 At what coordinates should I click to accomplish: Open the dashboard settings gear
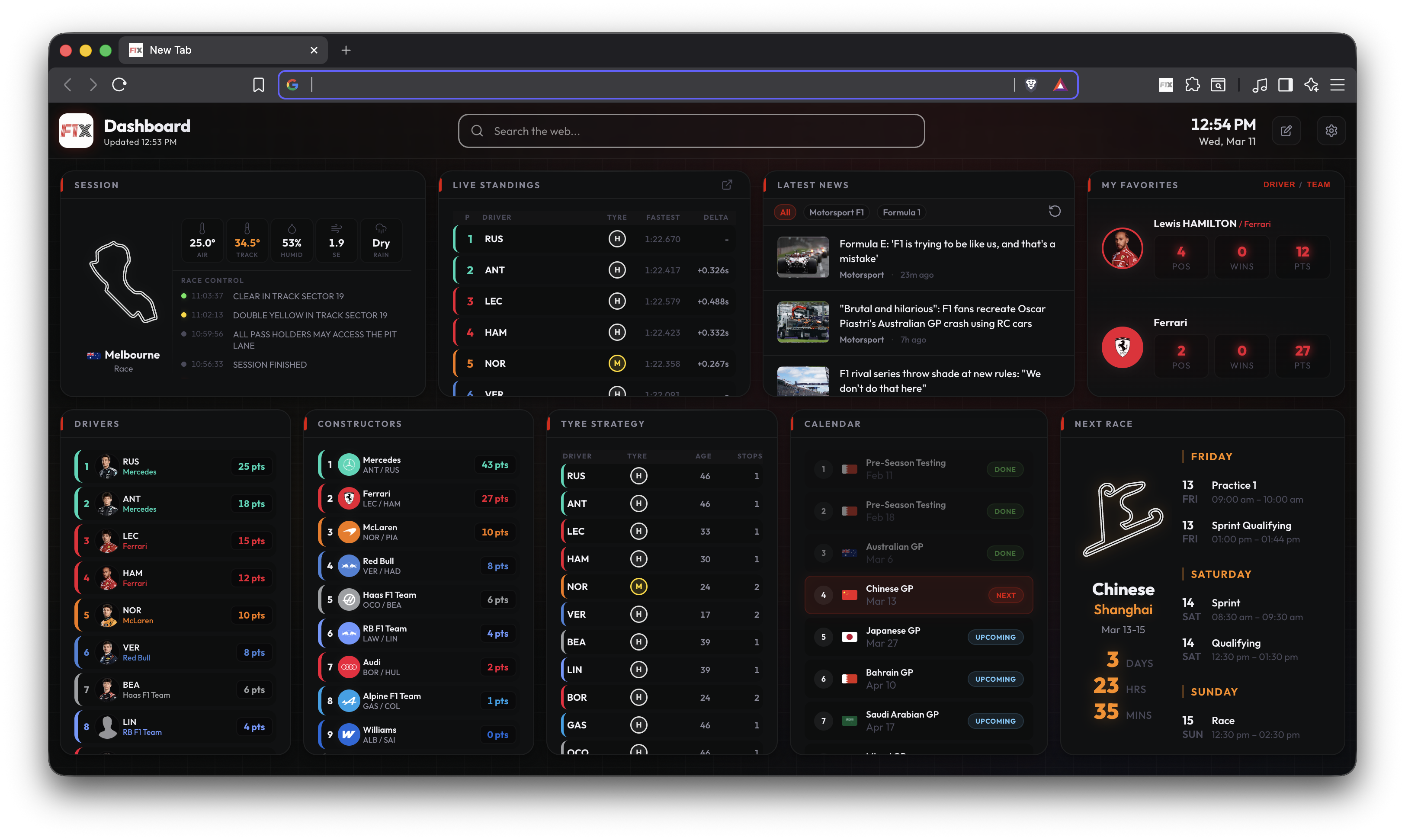1331,130
